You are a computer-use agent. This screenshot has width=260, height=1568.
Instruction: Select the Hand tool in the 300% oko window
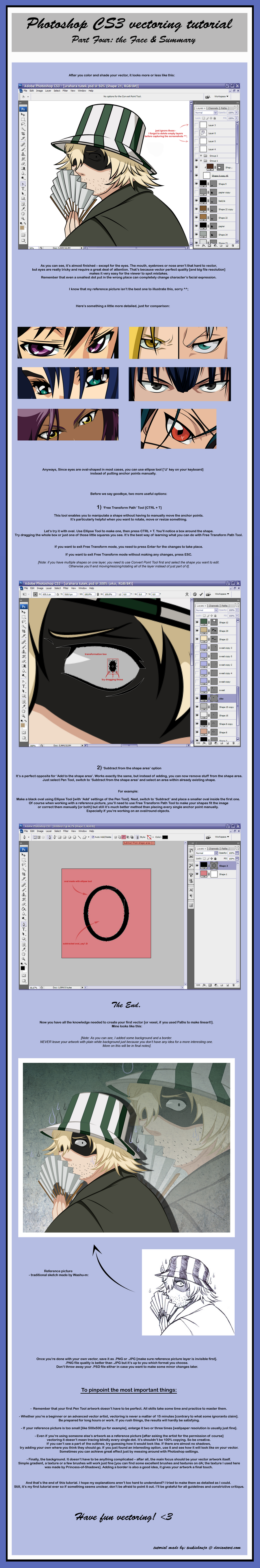24,712
